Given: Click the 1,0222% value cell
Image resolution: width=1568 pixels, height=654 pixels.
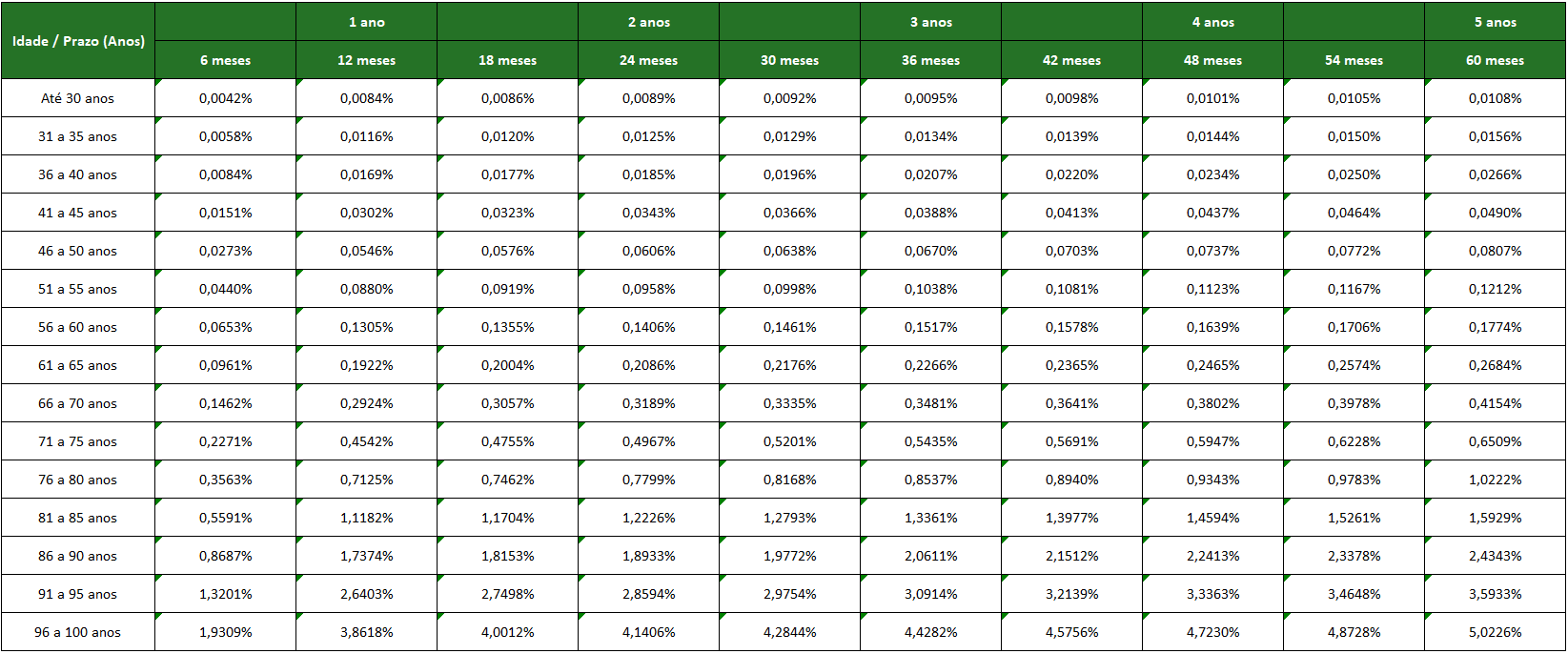Looking at the screenshot, I should click(1495, 480).
